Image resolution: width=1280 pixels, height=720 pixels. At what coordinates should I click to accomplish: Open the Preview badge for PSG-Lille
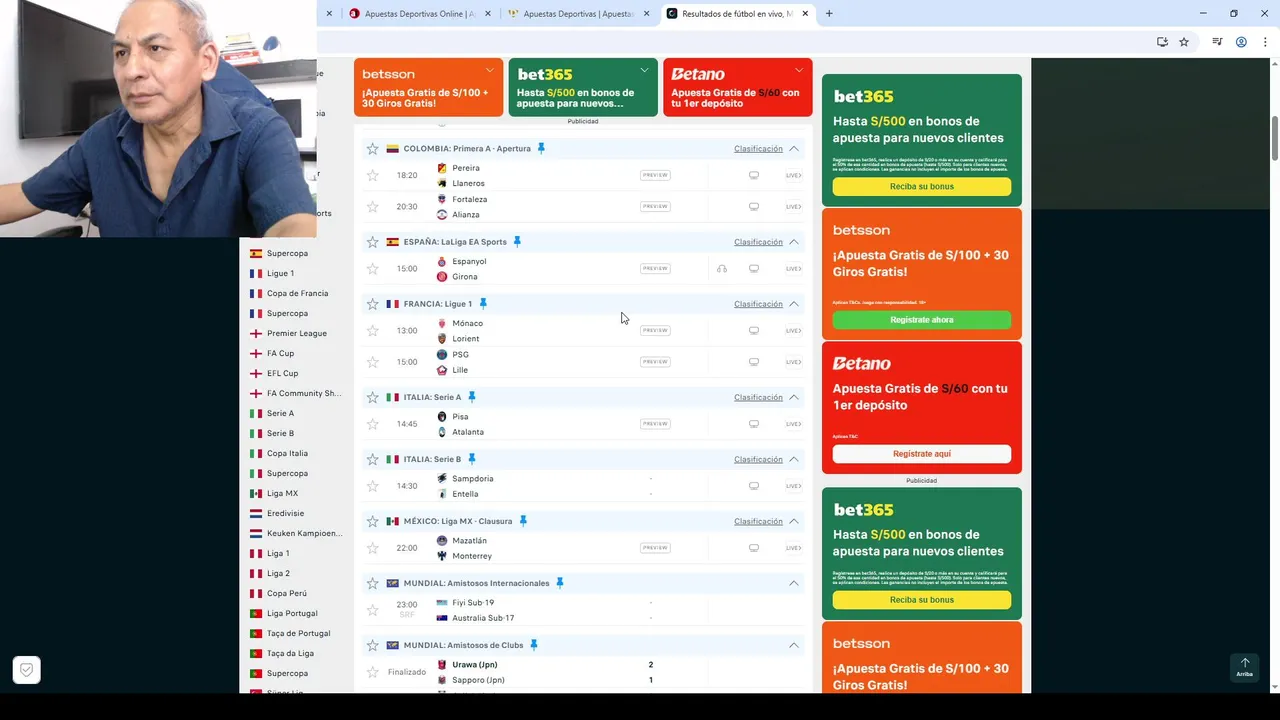click(655, 361)
